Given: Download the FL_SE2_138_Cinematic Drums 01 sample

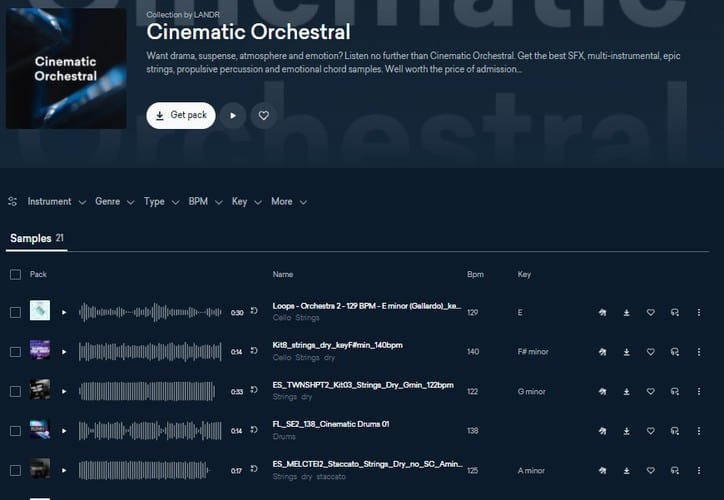Looking at the screenshot, I should point(627,431).
